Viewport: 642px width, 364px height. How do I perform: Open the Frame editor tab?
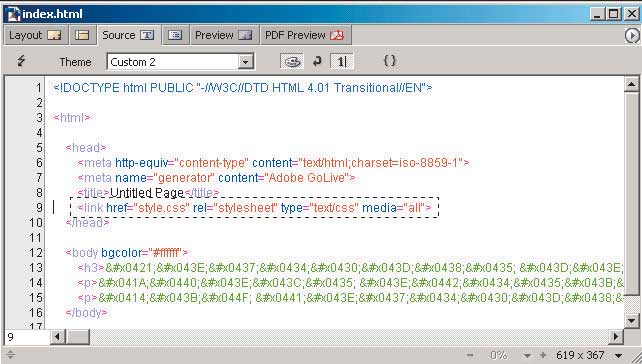pos(82,35)
